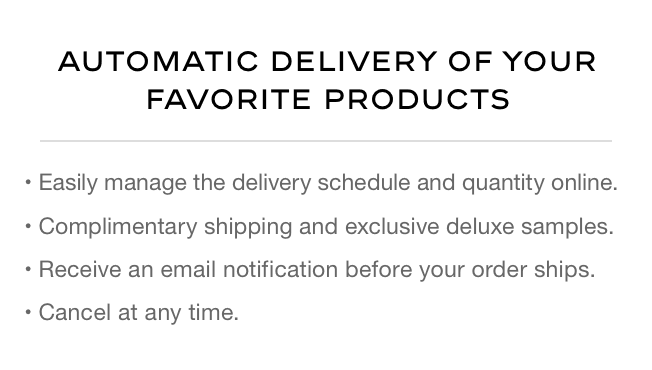Click the words "exclusive deluxe samples."
Viewport: 652px width, 370px height.
[x=479, y=227]
